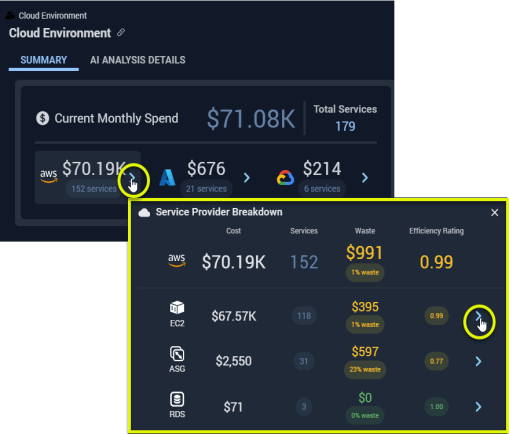Image resolution: width=509 pixels, height=434 pixels.
Task: Click the Services column header
Action: click(x=304, y=231)
